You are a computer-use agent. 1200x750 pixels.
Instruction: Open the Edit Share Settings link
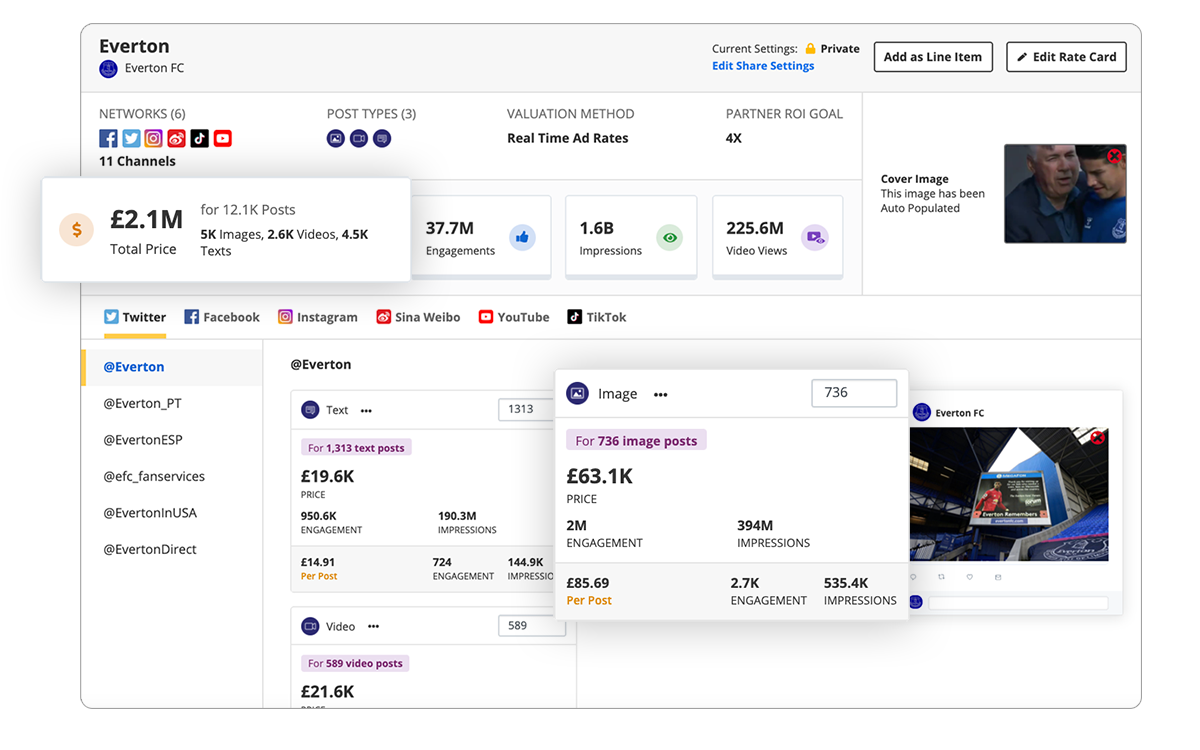coord(763,66)
